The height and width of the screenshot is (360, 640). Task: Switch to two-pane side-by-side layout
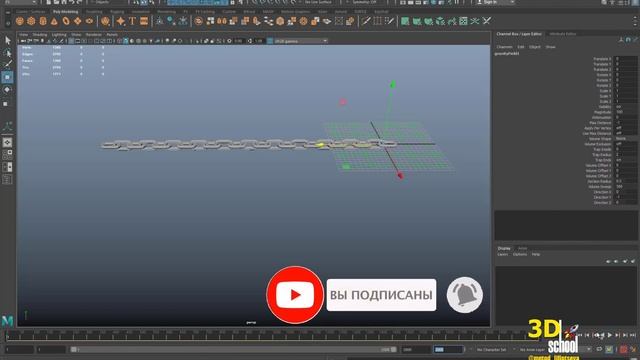click(7, 167)
